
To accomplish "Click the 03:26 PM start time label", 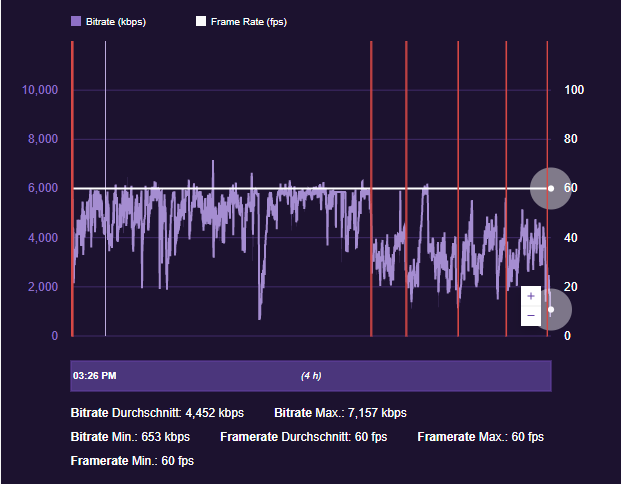I will (95, 376).
